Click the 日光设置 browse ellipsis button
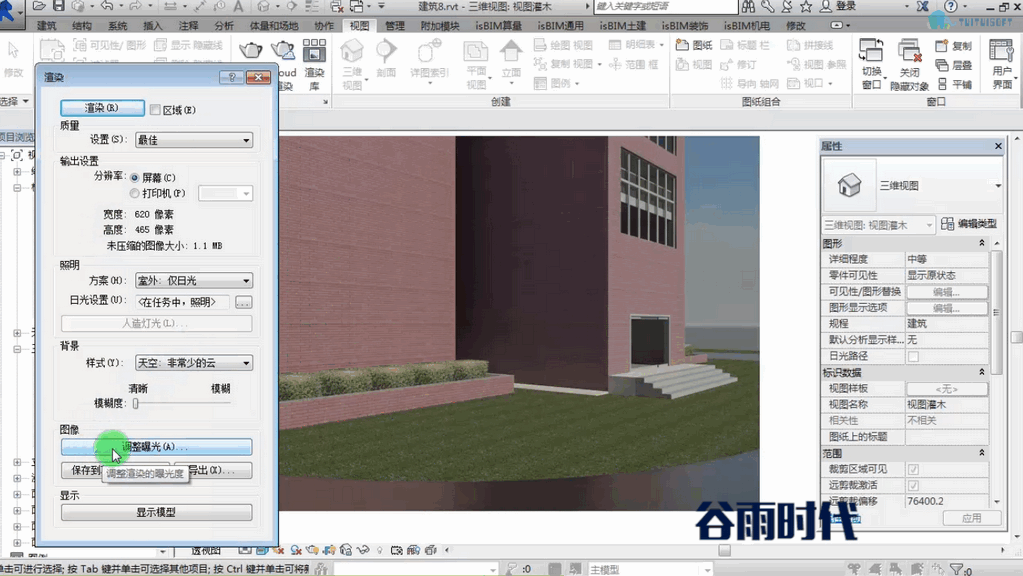The height and width of the screenshot is (576, 1023). 243,302
